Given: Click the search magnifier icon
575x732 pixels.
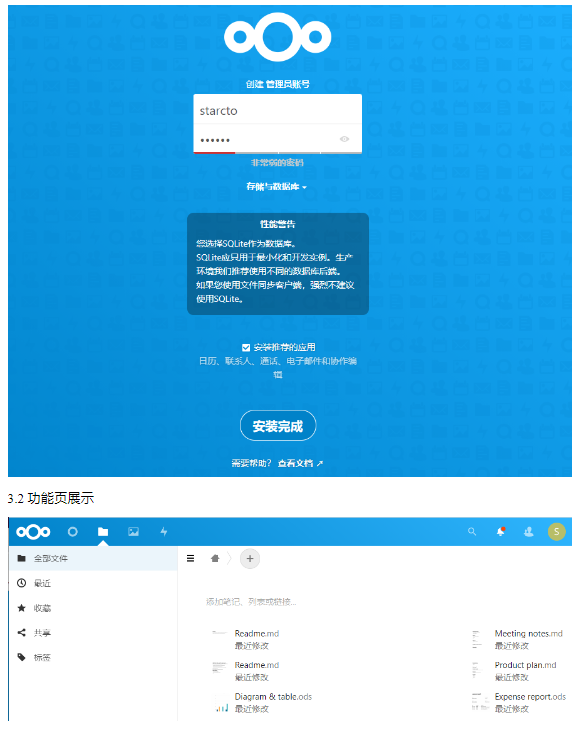Looking at the screenshot, I should click(x=472, y=532).
